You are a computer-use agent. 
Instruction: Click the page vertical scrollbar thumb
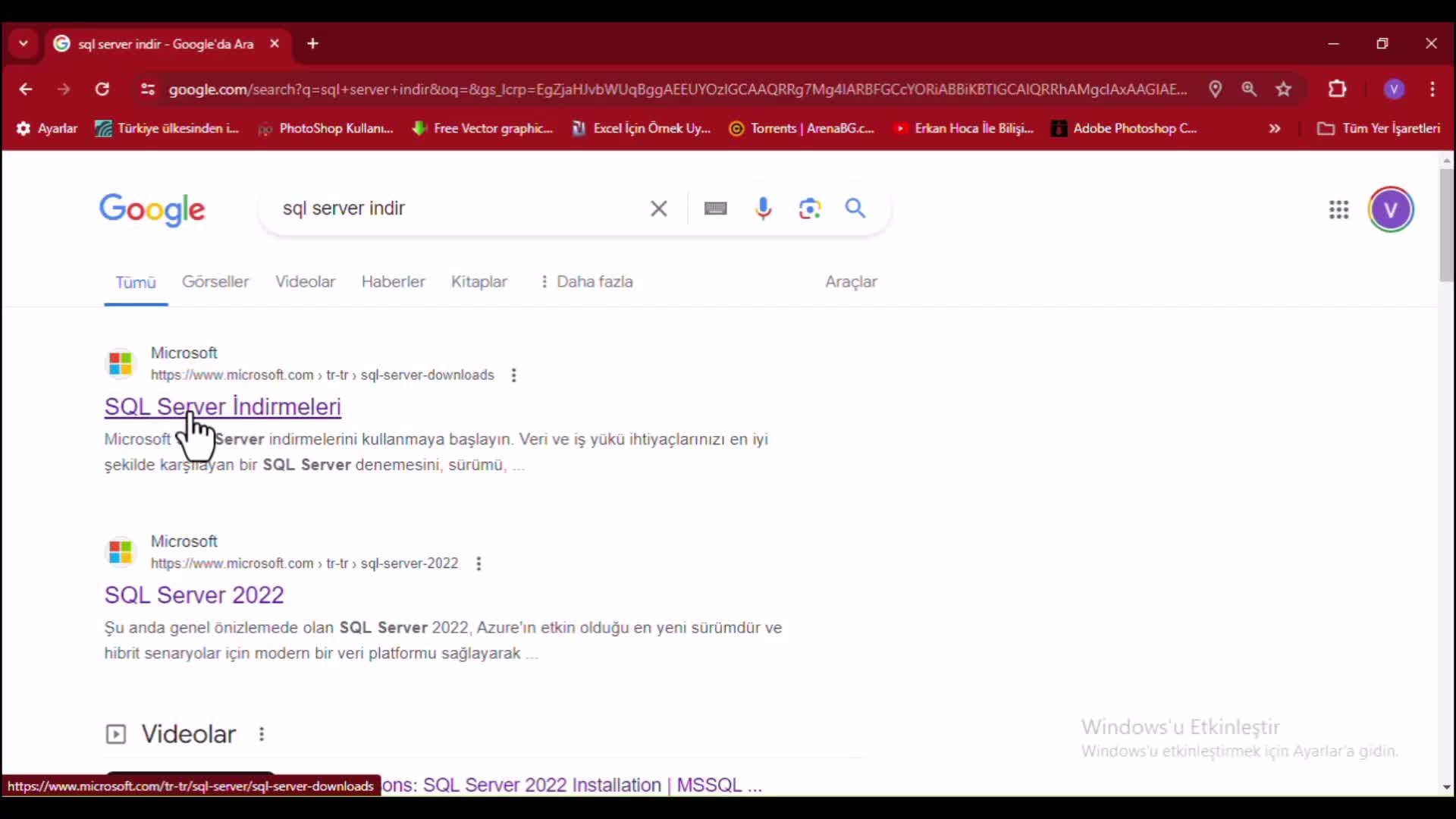click(x=1446, y=225)
